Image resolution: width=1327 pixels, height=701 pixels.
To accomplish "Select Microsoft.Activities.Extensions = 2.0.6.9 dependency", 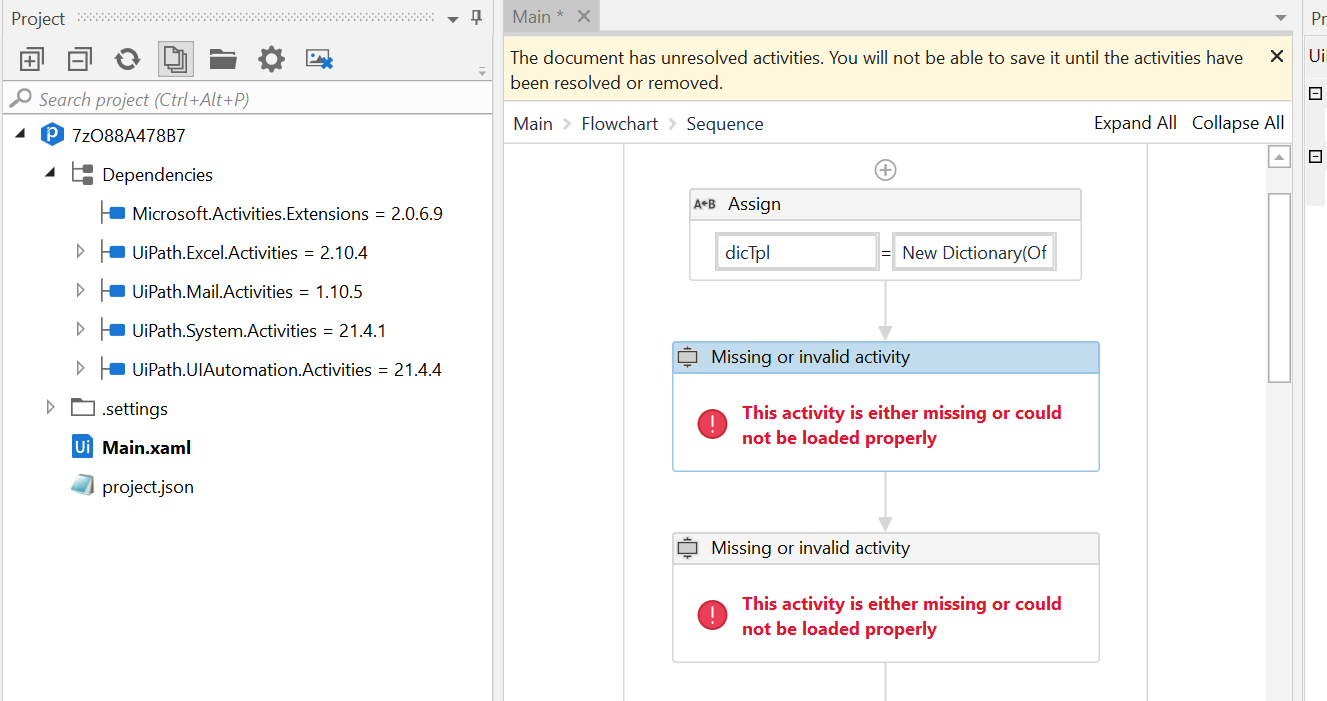I will tap(287, 213).
